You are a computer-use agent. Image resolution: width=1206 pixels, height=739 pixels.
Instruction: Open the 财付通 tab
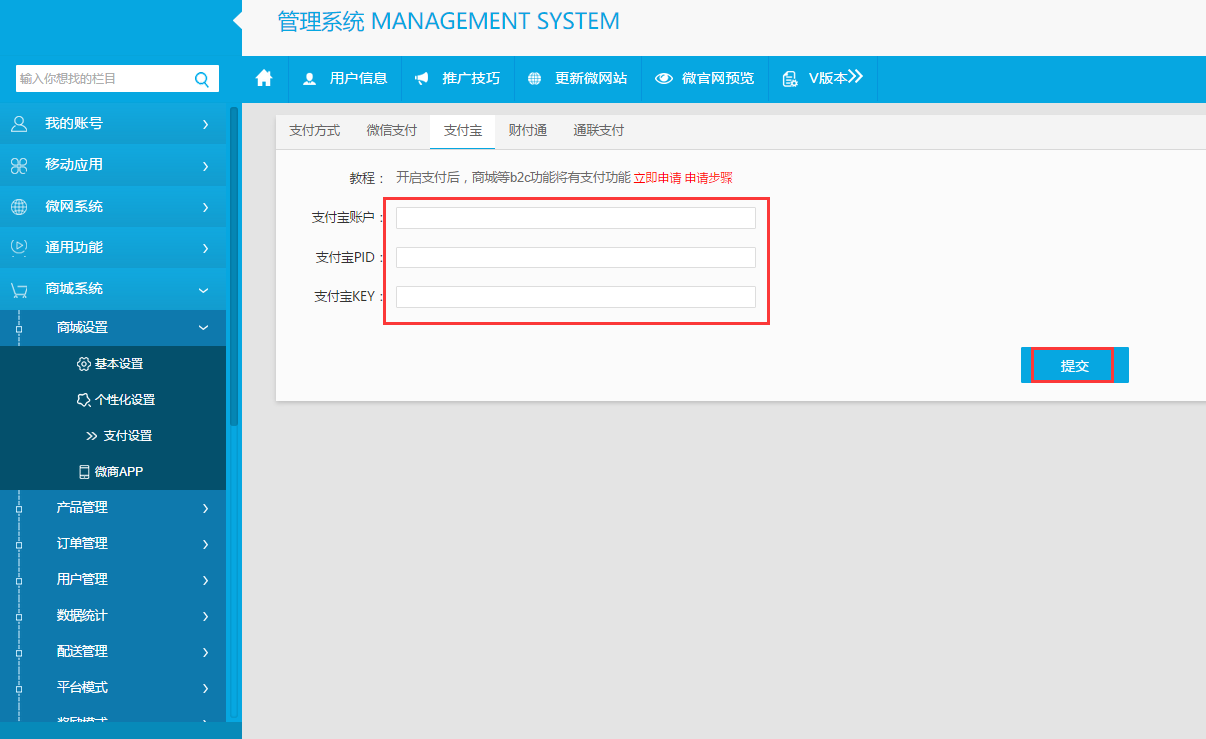coord(527,131)
